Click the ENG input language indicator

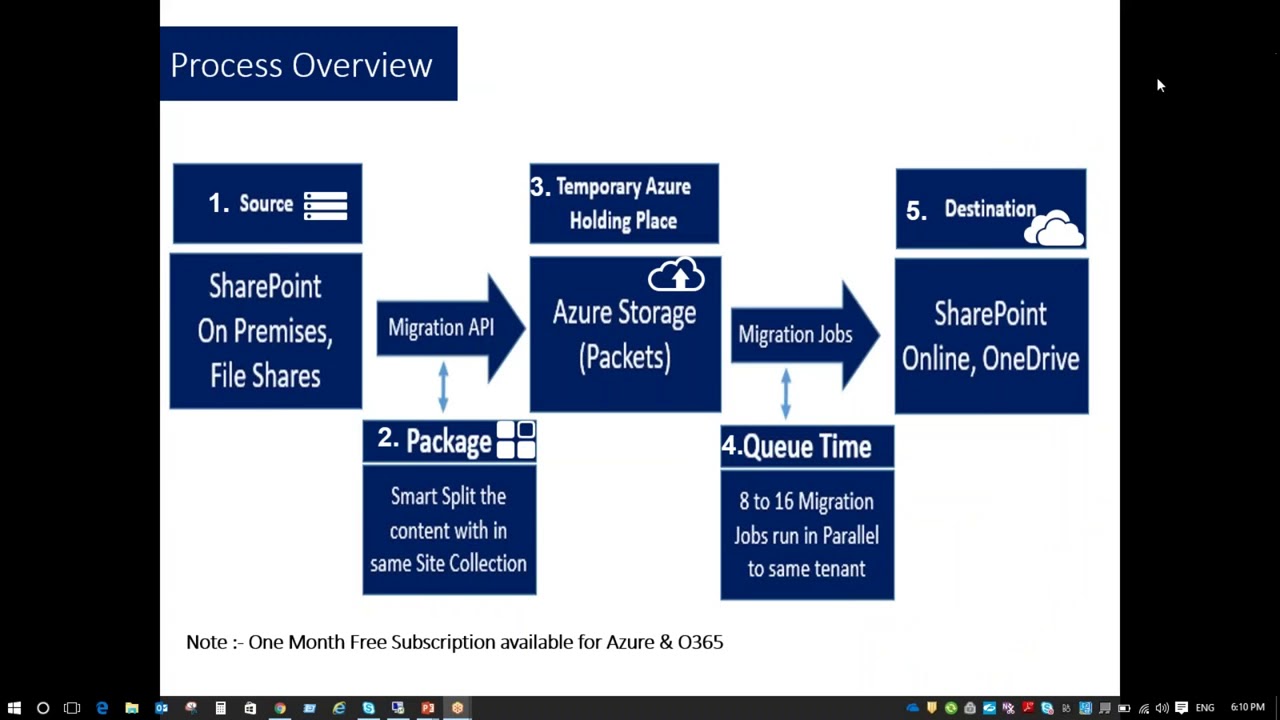(1205, 708)
